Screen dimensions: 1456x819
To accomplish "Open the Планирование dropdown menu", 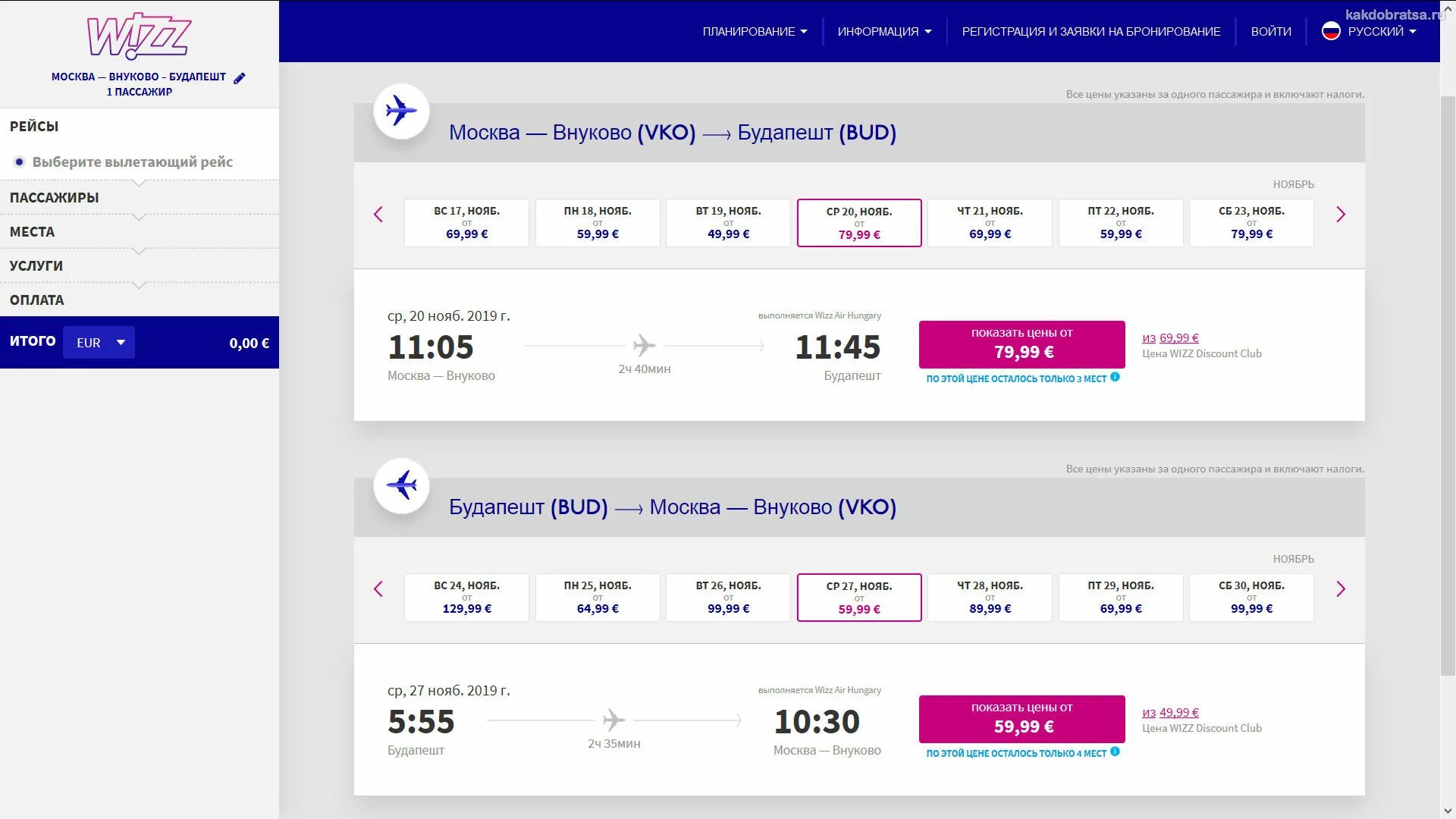I will point(755,31).
